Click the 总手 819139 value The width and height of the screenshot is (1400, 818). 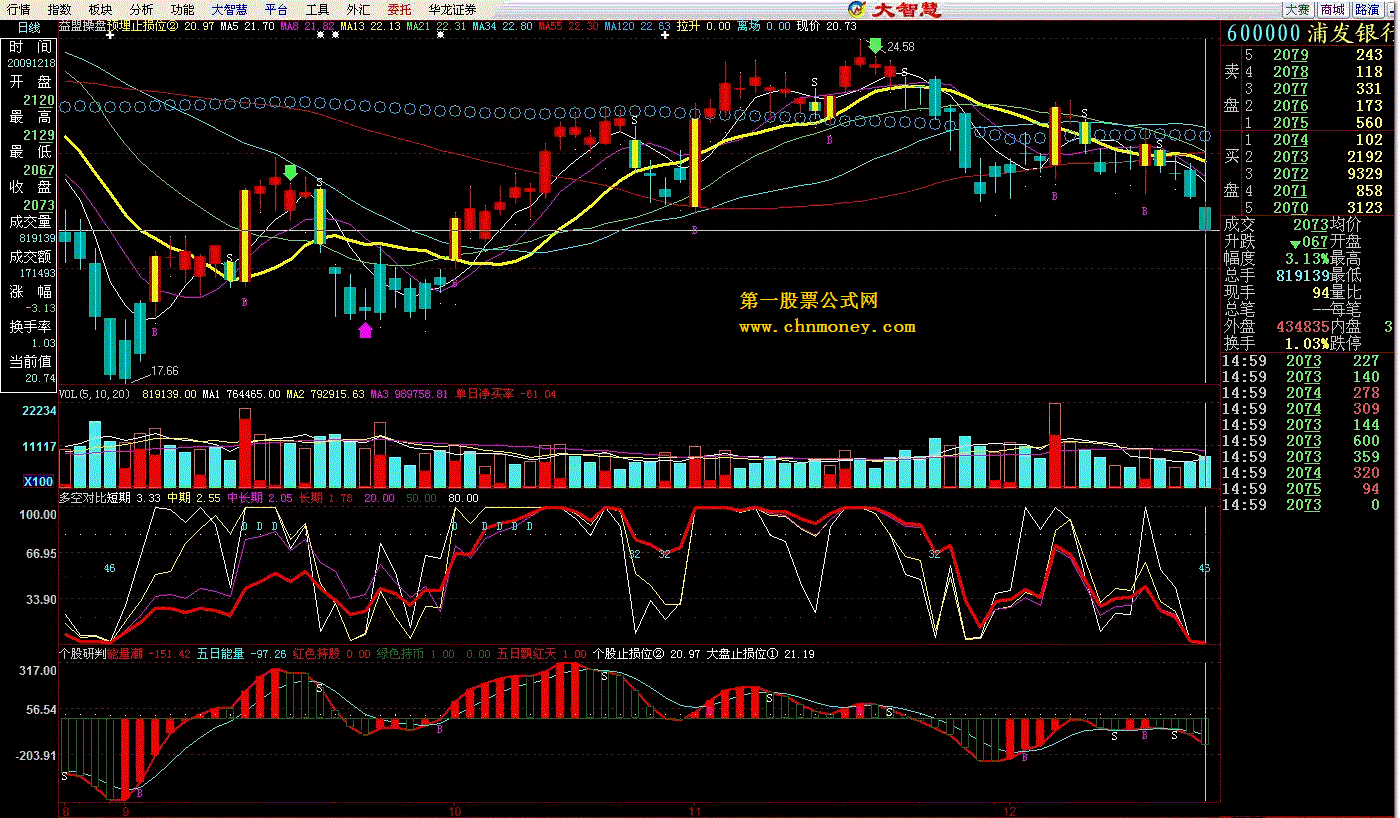coord(1301,275)
